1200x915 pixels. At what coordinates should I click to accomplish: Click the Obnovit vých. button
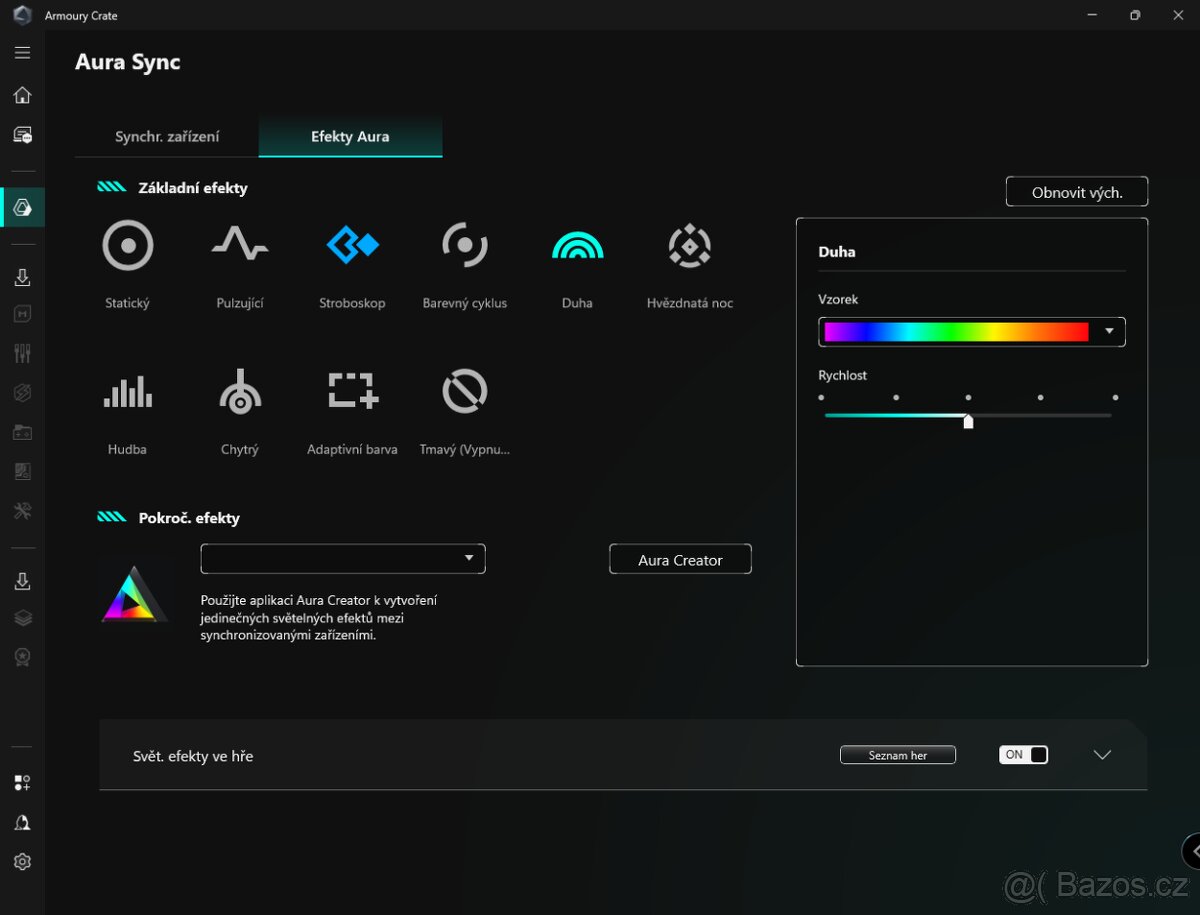pyautogui.click(x=1077, y=191)
